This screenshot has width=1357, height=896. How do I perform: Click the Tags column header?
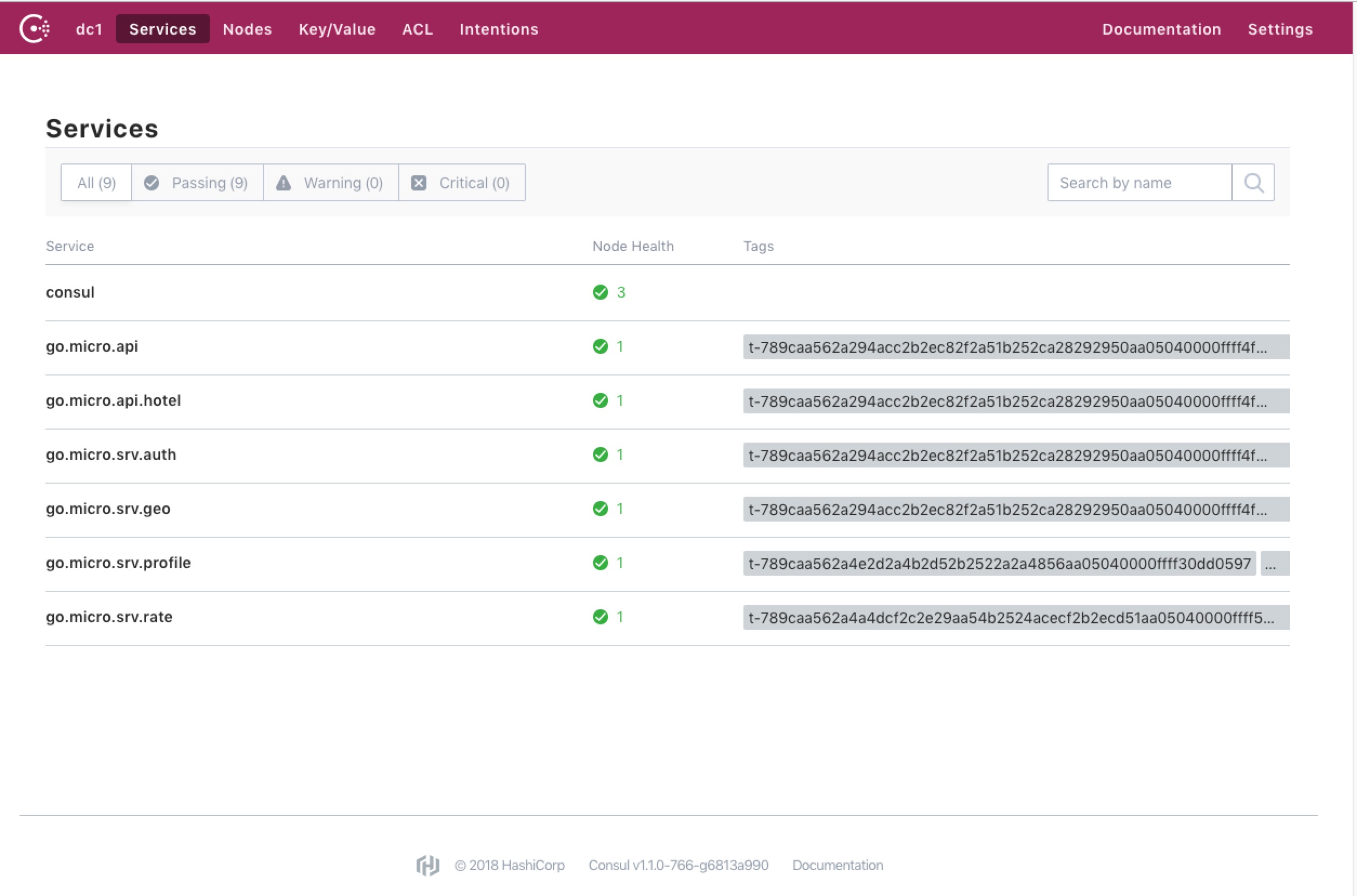759,246
